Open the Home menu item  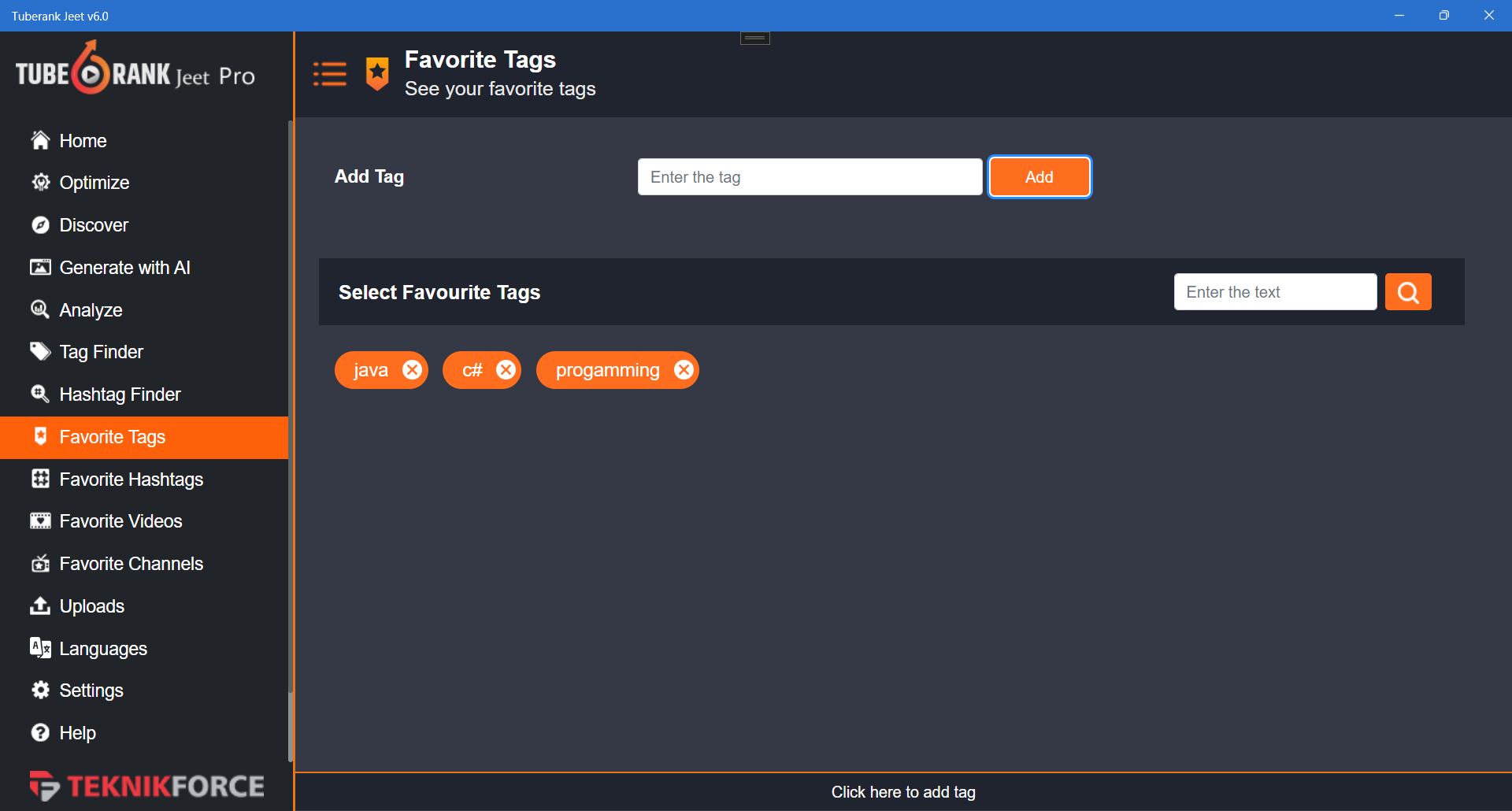[x=144, y=140]
